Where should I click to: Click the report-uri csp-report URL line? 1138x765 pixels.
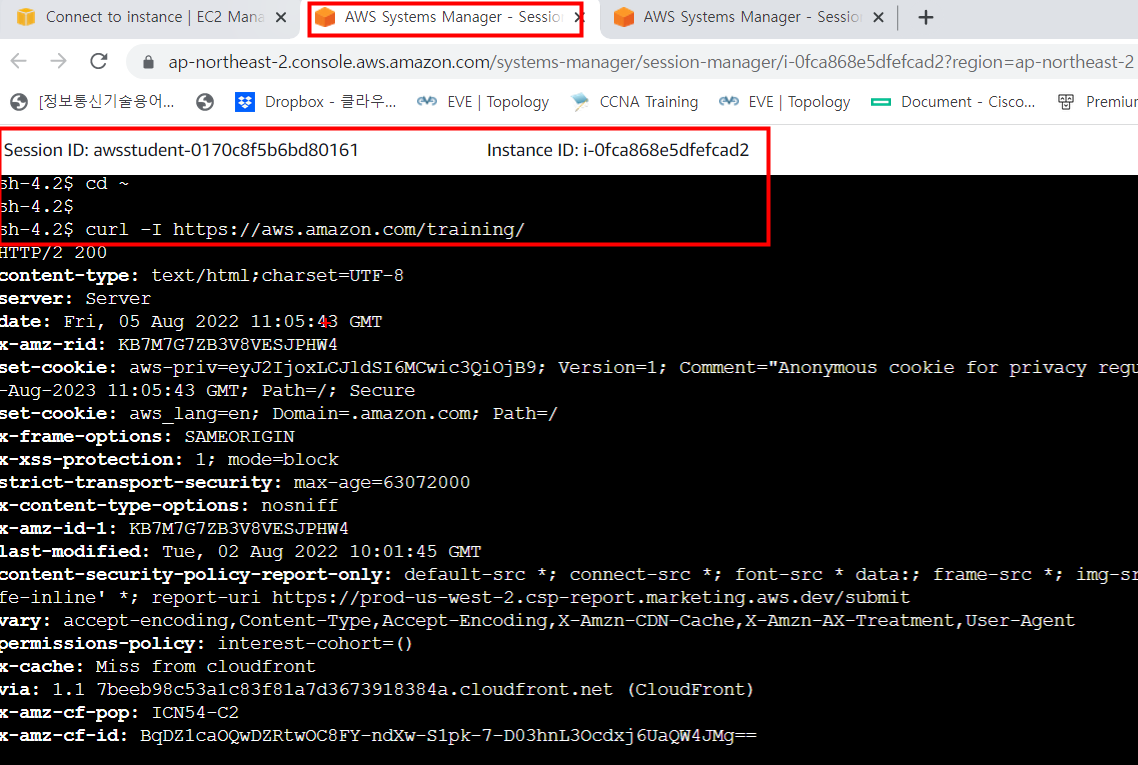click(455, 598)
